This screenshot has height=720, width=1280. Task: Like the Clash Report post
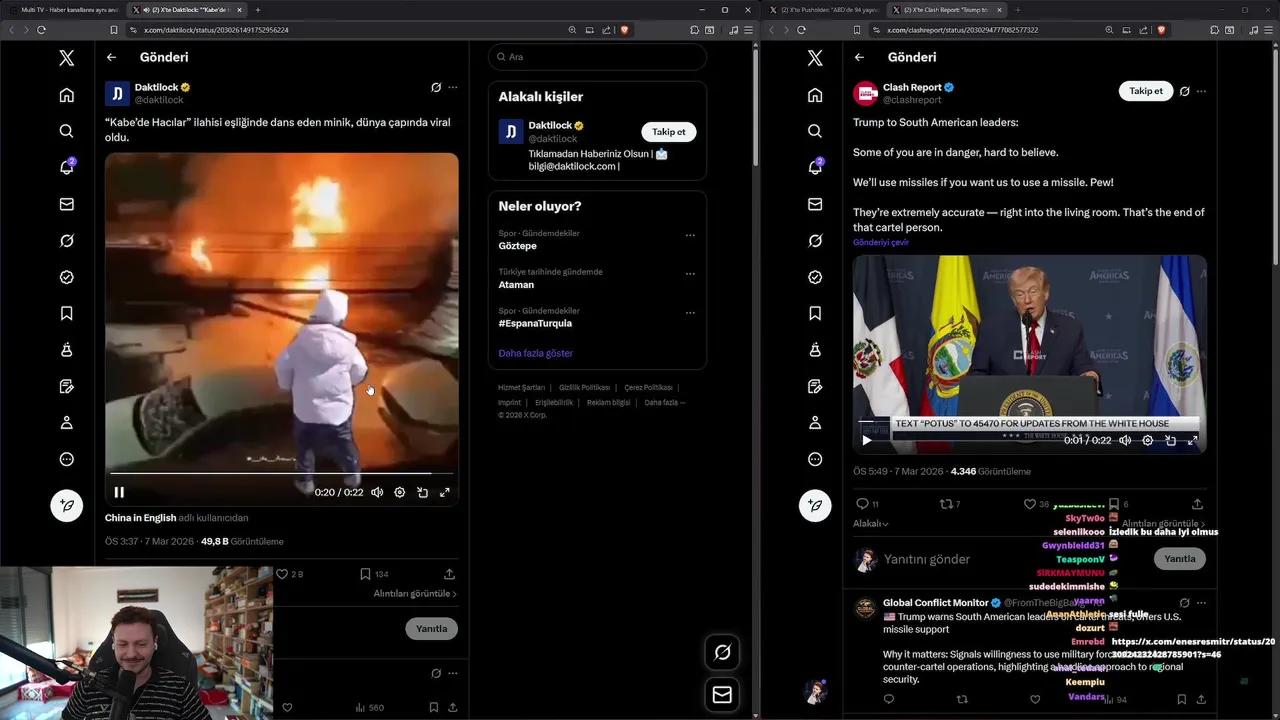1030,504
